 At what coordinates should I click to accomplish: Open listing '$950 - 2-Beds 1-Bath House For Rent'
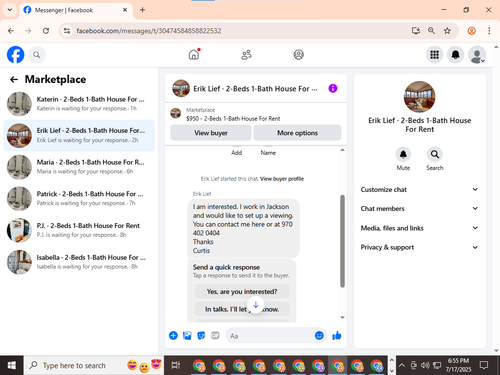pyautogui.click(x=233, y=118)
